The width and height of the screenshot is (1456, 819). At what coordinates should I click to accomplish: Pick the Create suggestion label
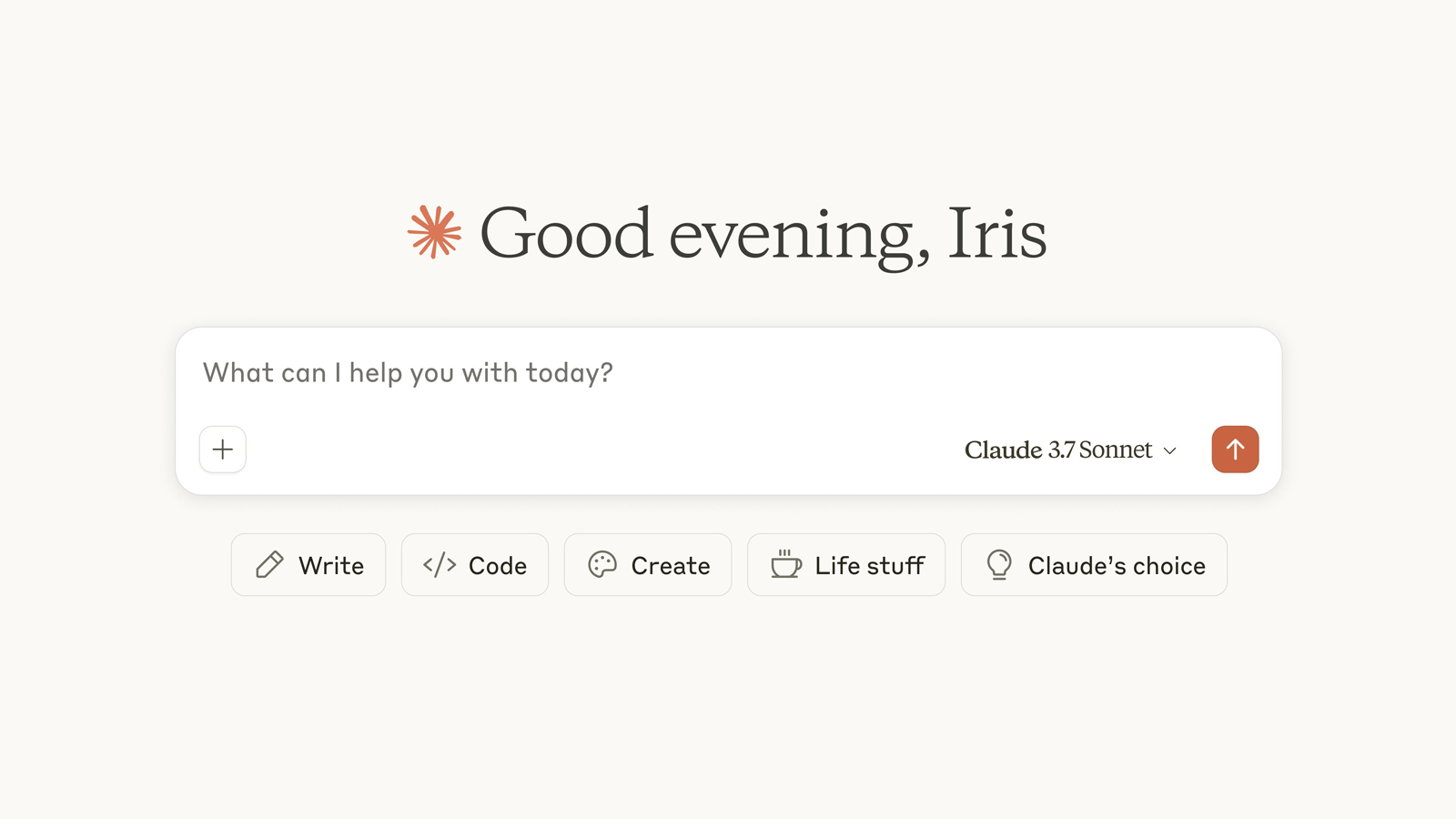point(671,566)
